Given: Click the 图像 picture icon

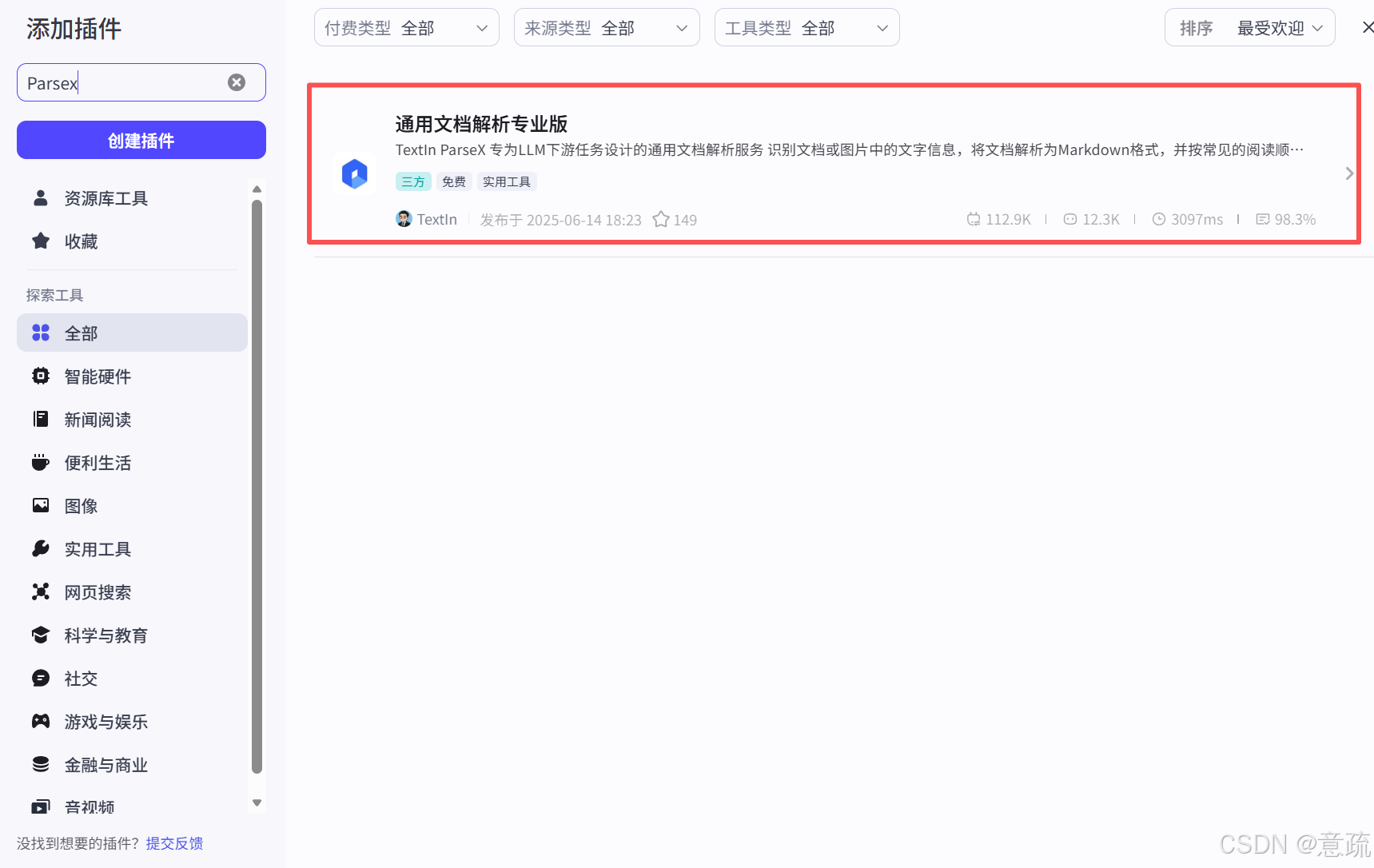Looking at the screenshot, I should pos(41,505).
